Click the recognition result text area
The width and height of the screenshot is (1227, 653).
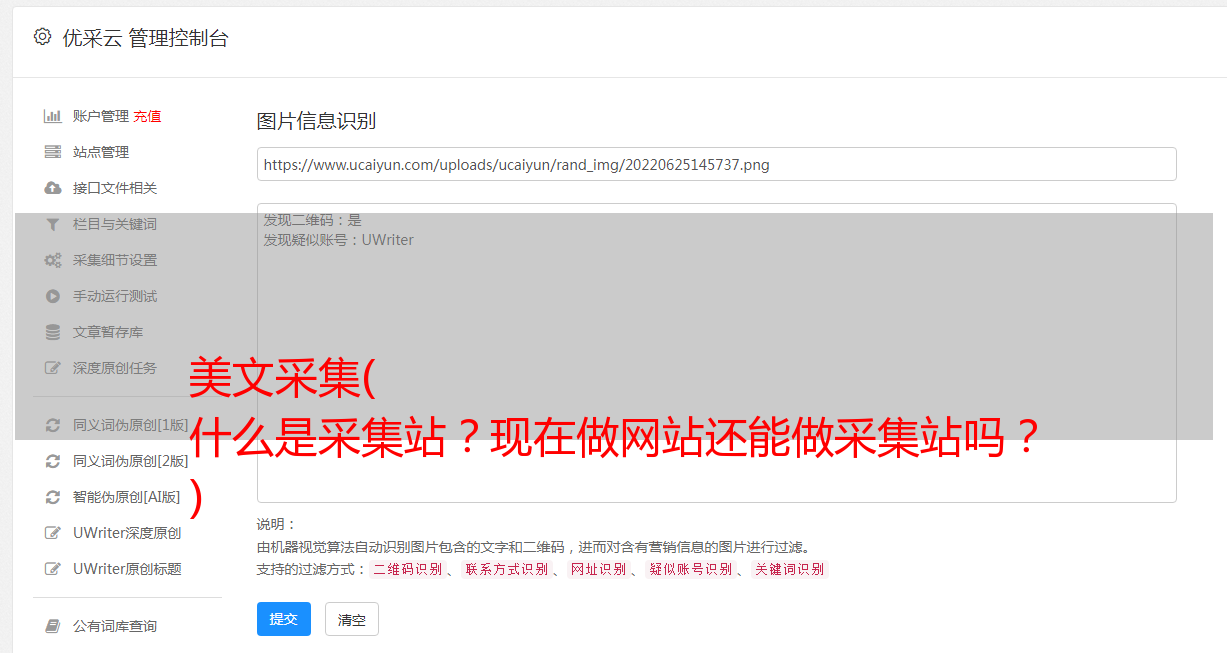(716, 352)
